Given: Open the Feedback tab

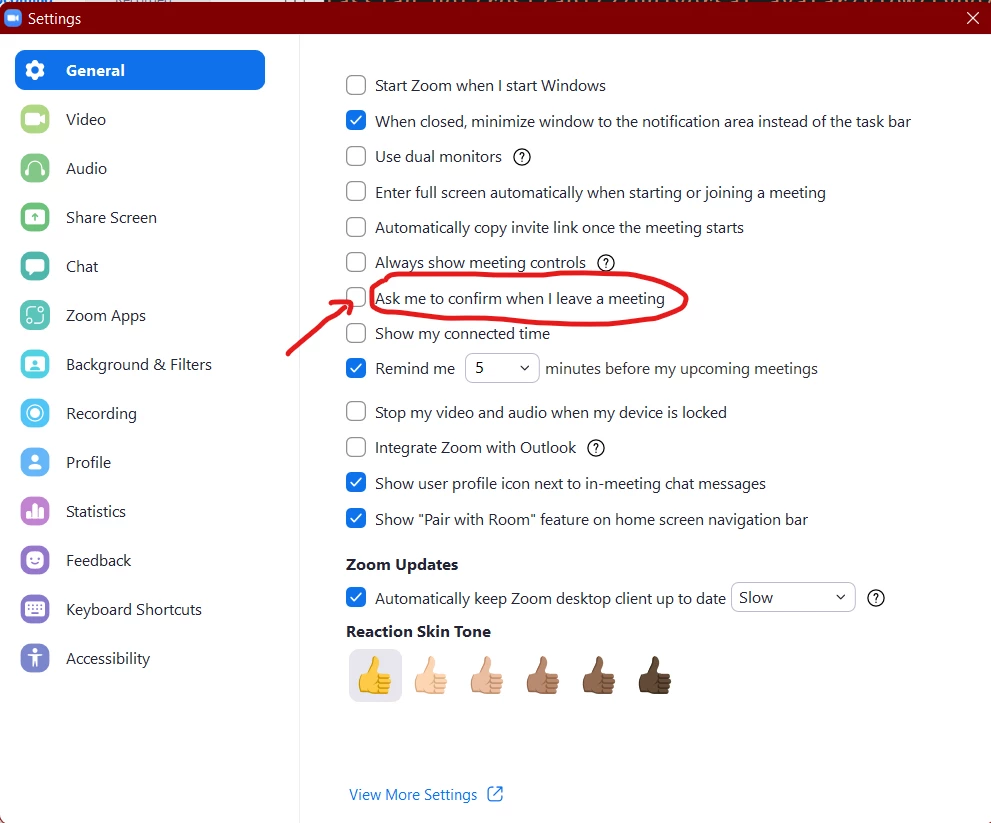Looking at the screenshot, I should coord(140,560).
